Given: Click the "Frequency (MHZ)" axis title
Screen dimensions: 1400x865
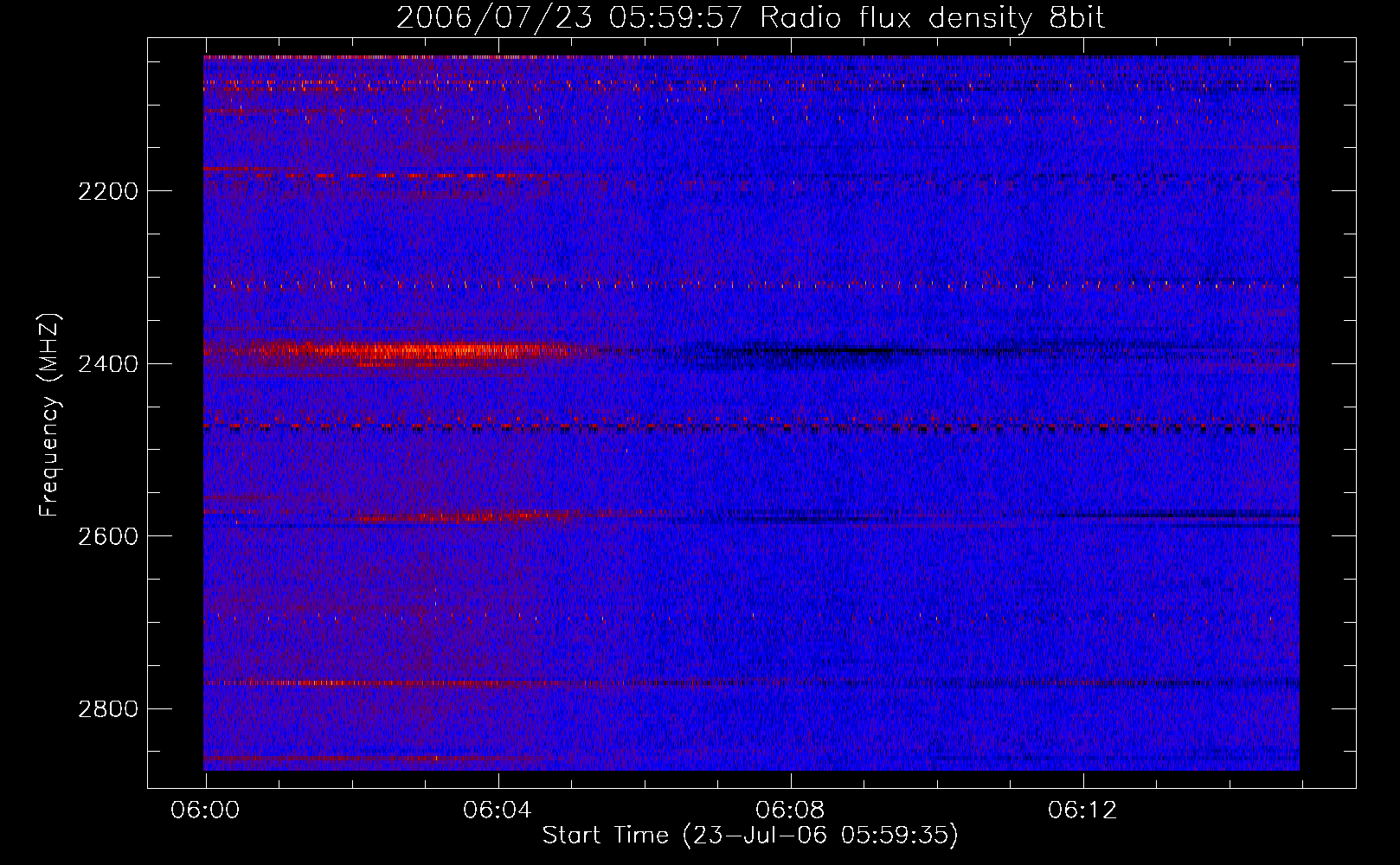Looking at the screenshot, I should tap(50, 415).
